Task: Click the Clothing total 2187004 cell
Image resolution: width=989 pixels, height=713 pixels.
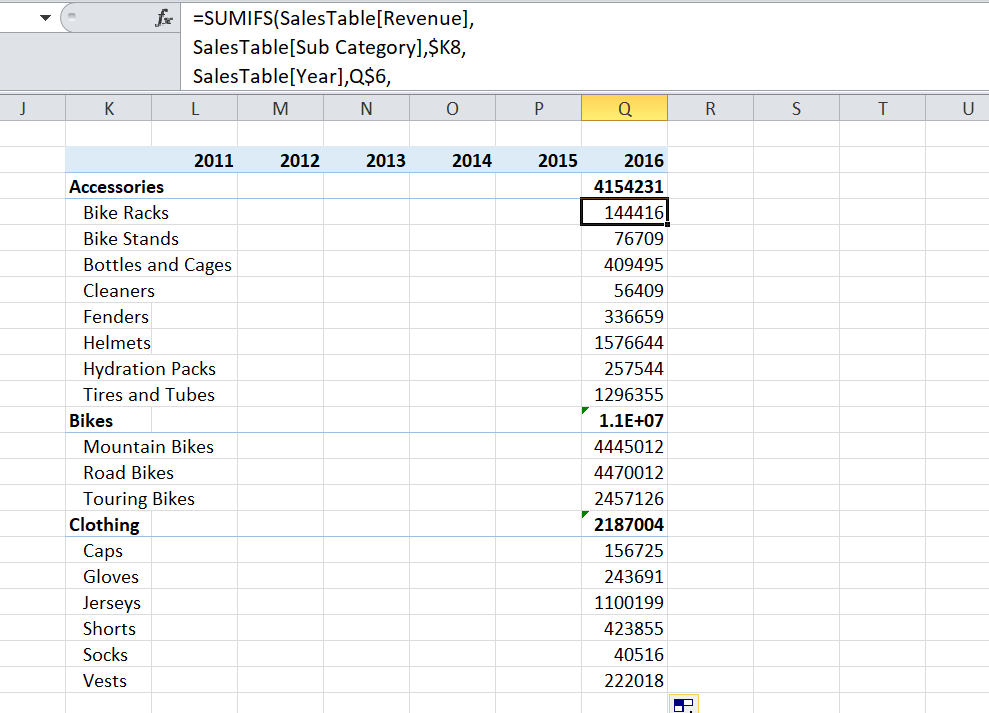Action: click(624, 524)
